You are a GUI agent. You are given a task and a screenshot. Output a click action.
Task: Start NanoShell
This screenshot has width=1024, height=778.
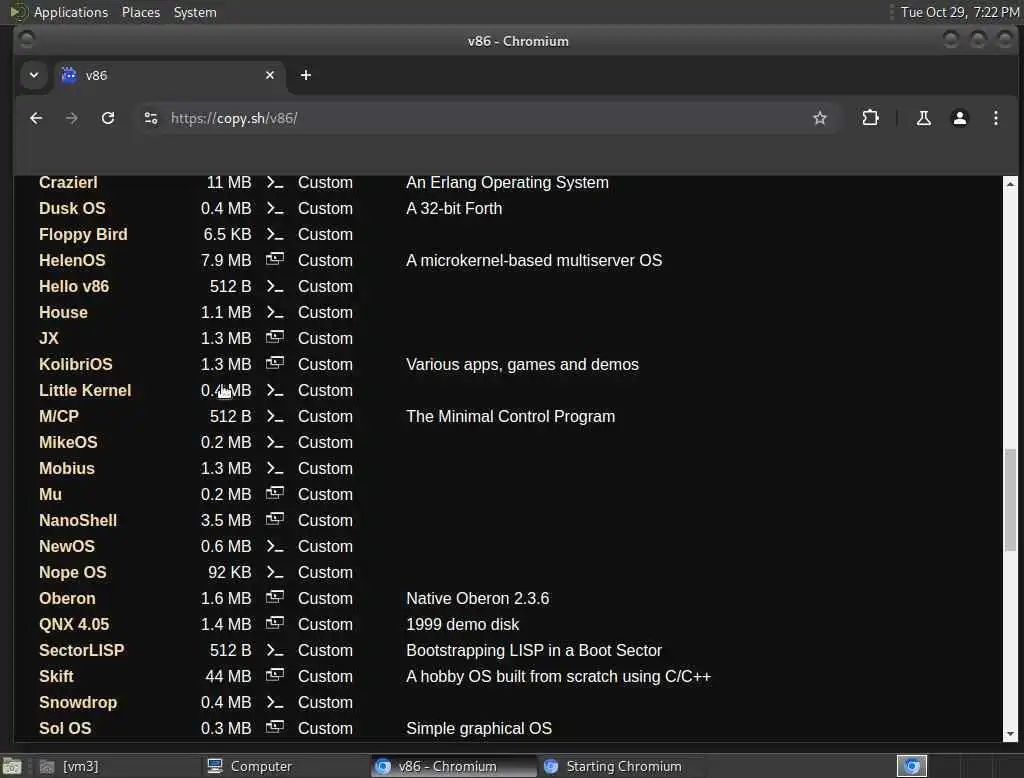pos(78,521)
